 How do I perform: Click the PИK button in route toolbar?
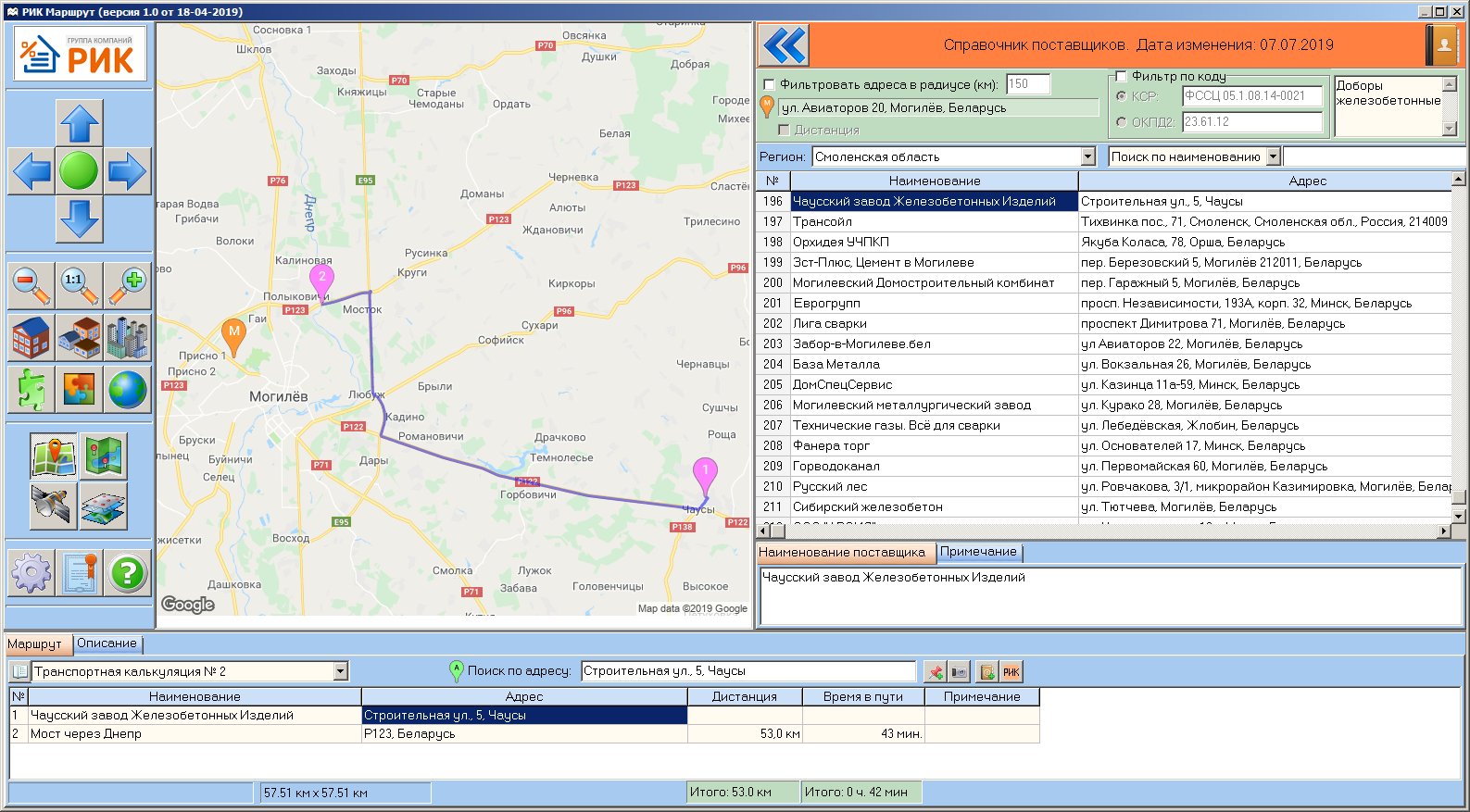tap(1011, 671)
